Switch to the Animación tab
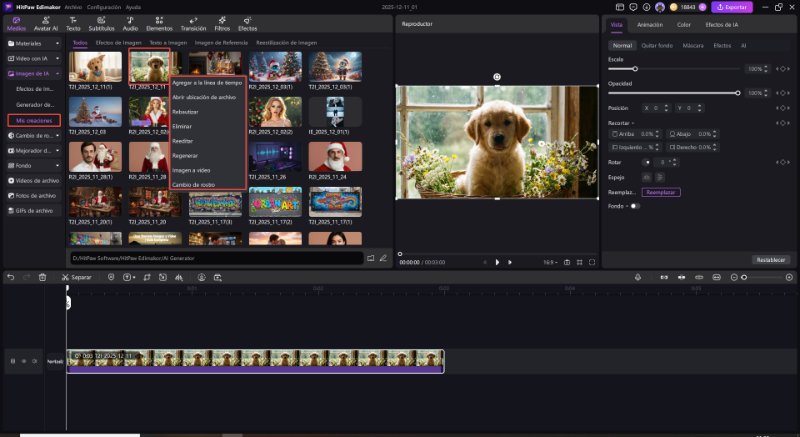 [649, 24]
